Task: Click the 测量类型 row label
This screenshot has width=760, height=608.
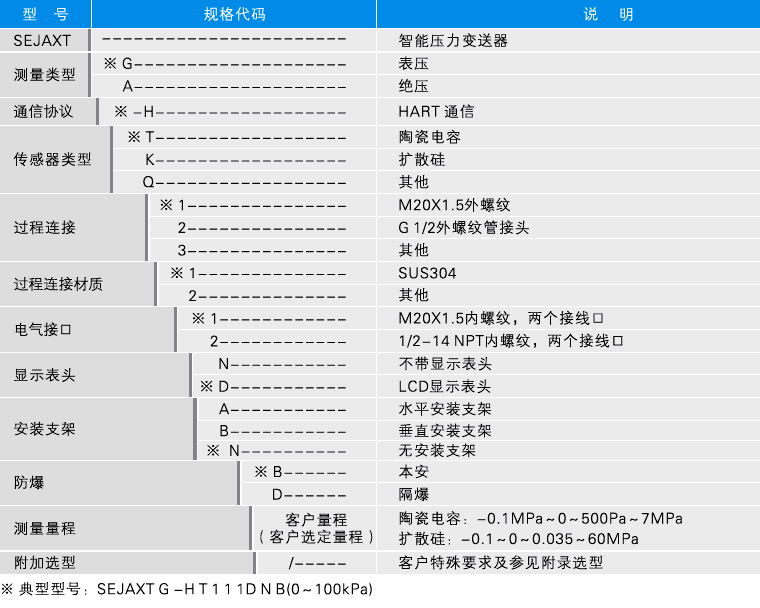Action: pyautogui.click(x=44, y=75)
